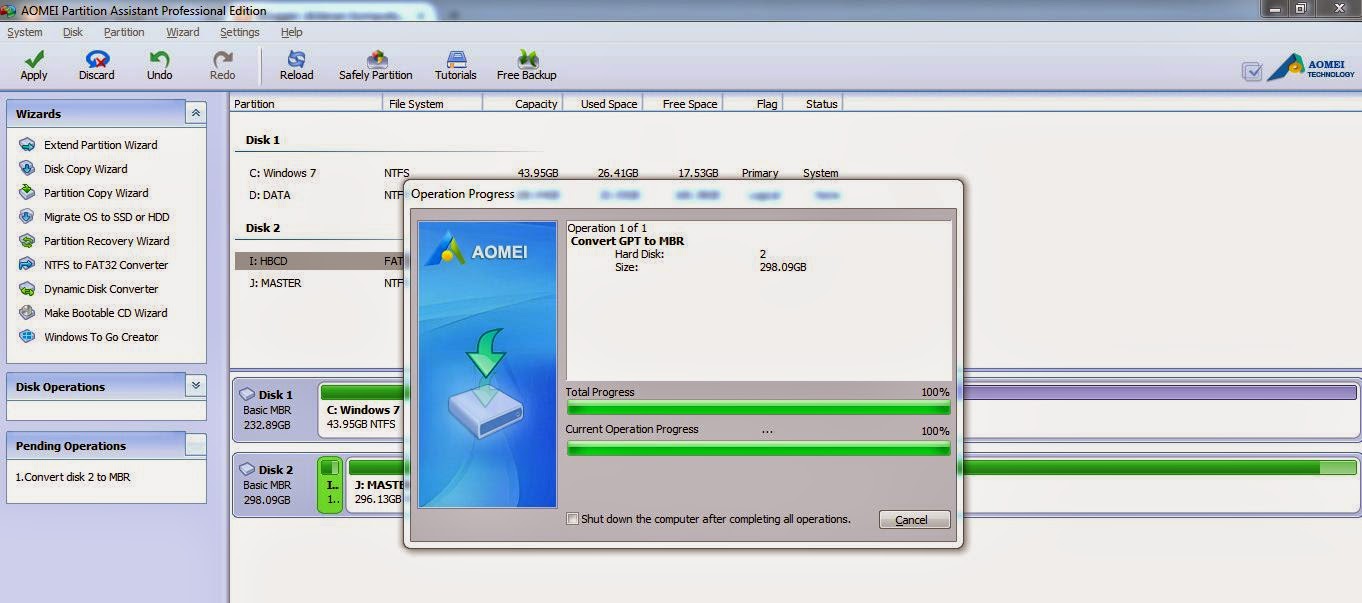
Task: Click the Discard toolbar icon
Action: tap(97, 59)
